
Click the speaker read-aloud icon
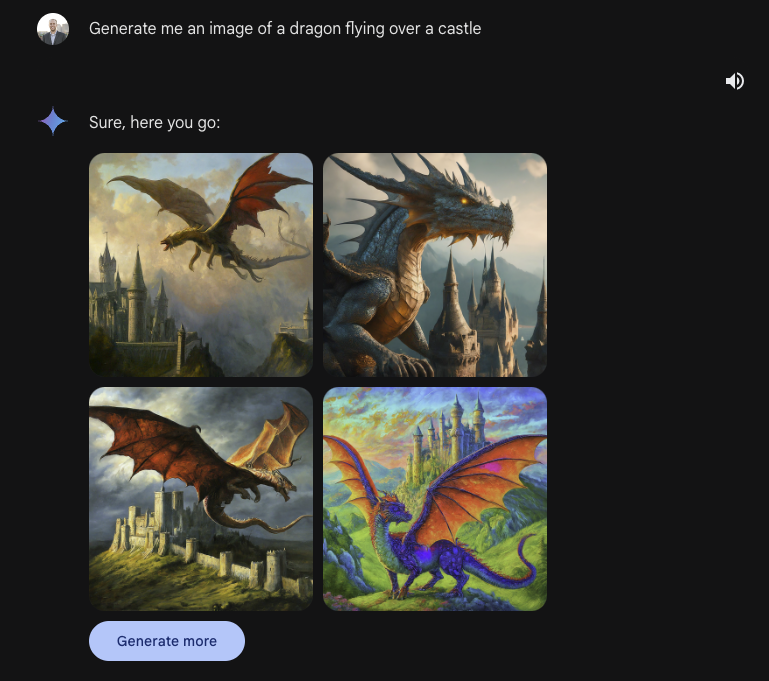pyautogui.click(x=735, y=81)
